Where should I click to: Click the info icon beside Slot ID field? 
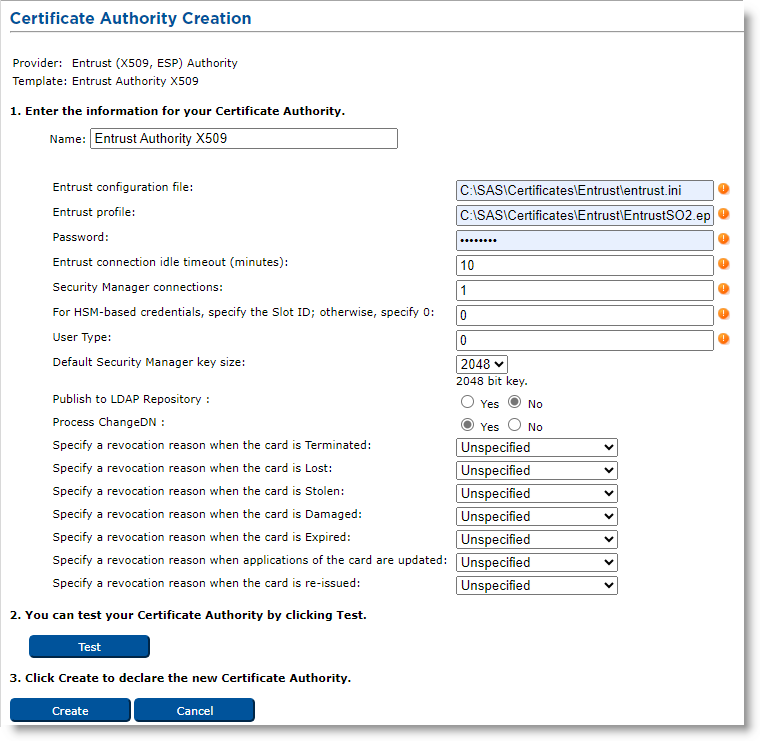pos(723,314)
